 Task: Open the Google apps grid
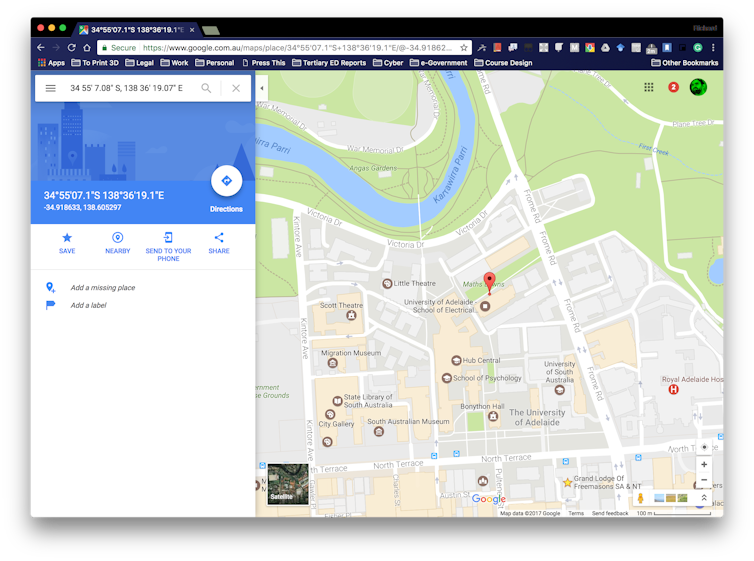click(649, 87)
